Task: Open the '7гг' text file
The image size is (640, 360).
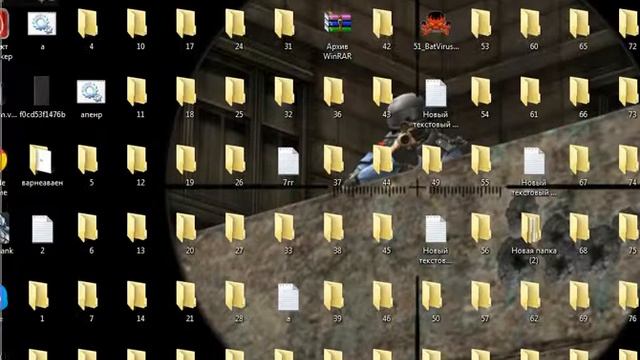Action: 288,161
